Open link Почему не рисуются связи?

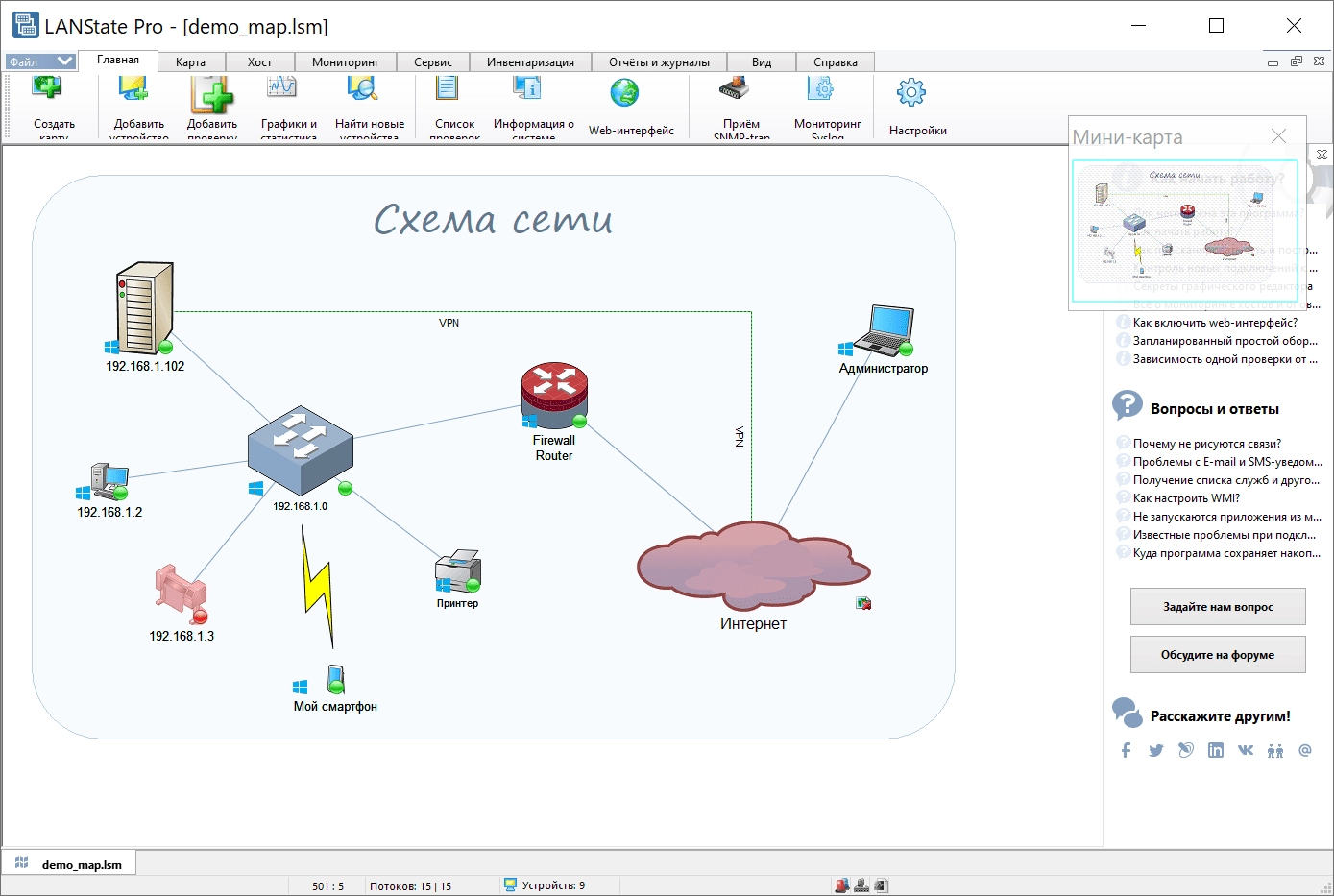[x=1207, y=444]
